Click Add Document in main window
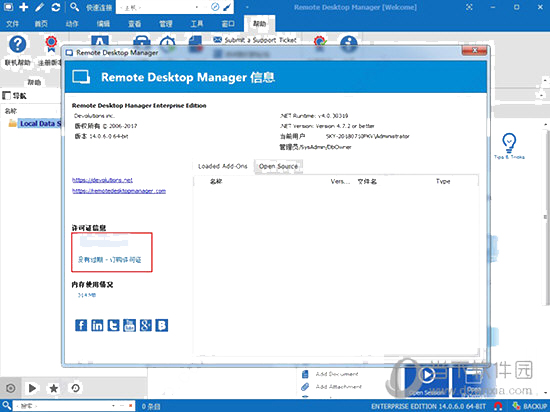 click(330, 374)
